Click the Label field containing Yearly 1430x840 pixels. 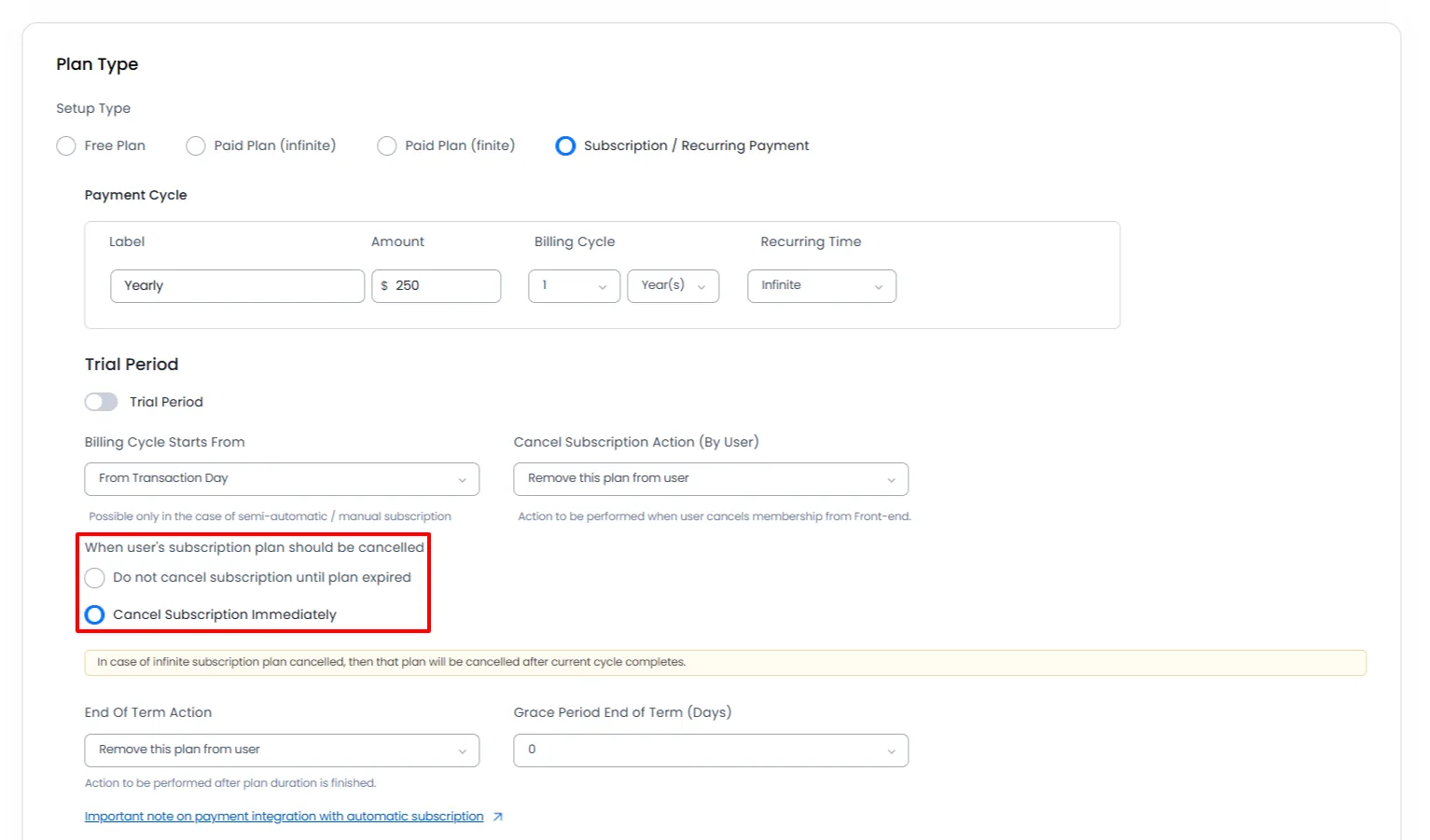237,286
